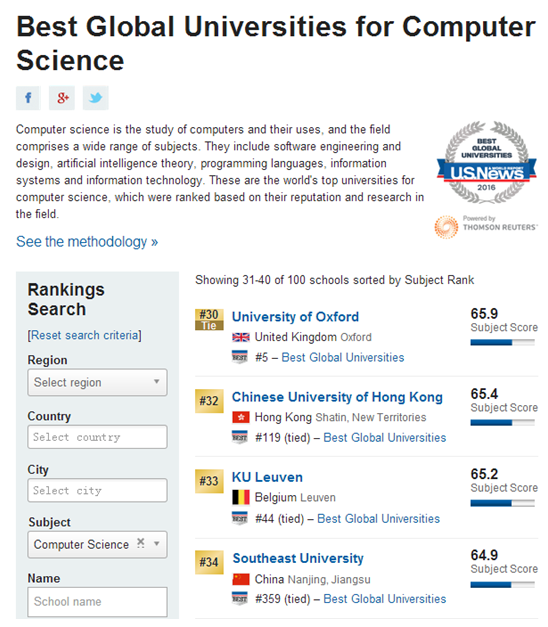The height and width of the screenshot is (627, 548).
Task: Clear the Computer Science subject selection
Action: (140, 543)
